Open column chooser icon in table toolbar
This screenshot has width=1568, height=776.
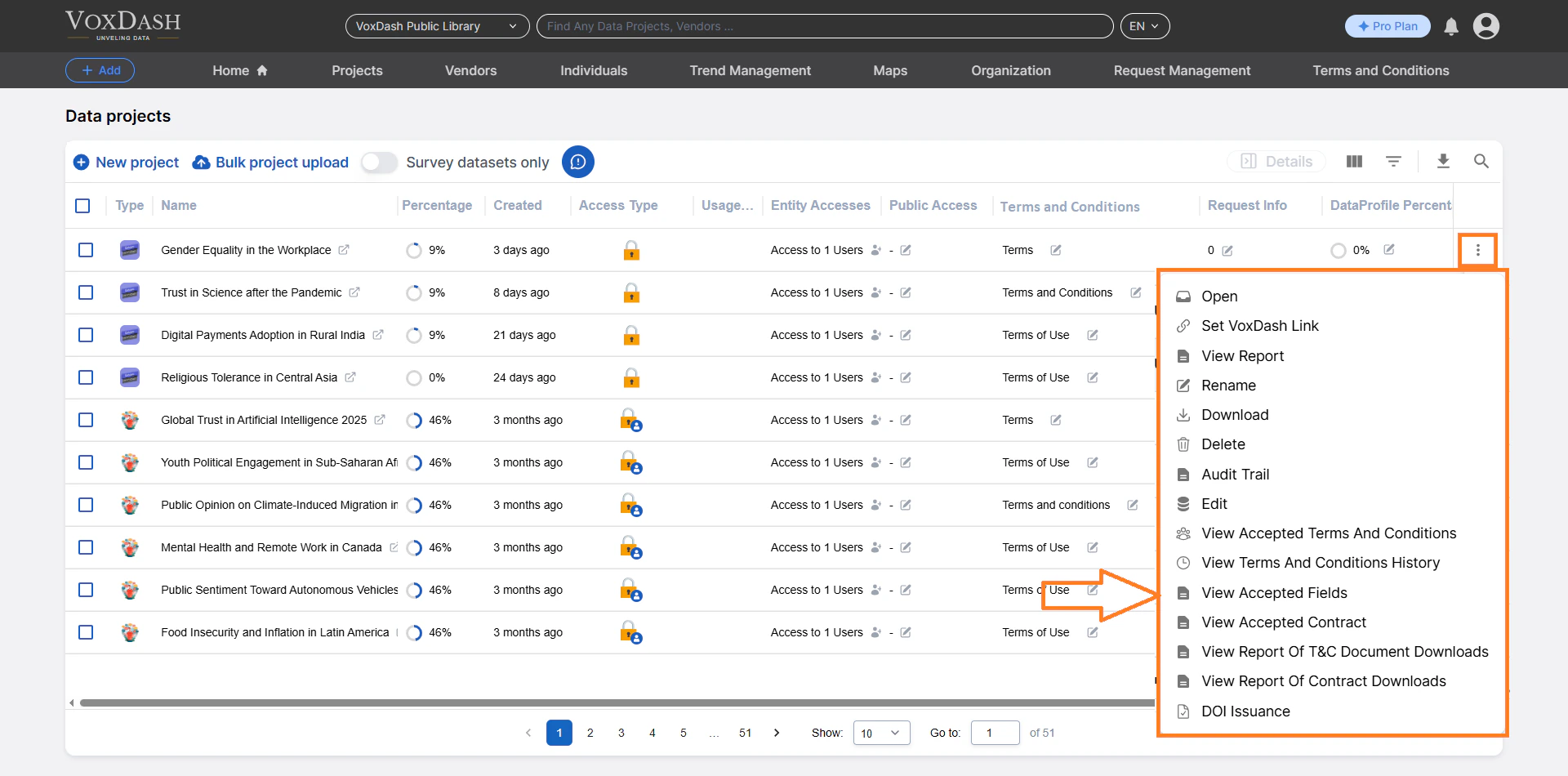[x=1354, y=162]
